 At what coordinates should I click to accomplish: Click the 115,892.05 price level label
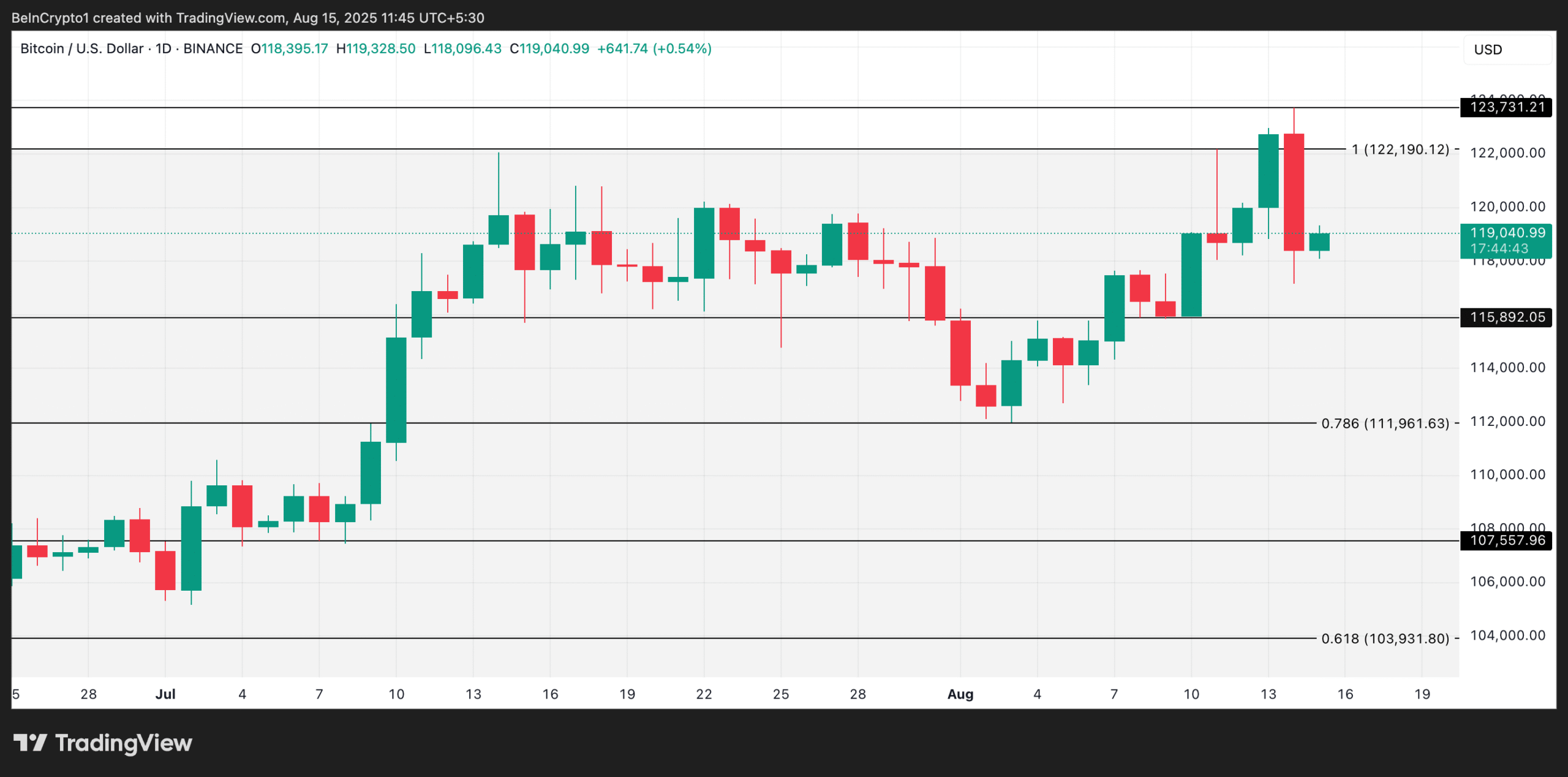tap(1507, 317)
